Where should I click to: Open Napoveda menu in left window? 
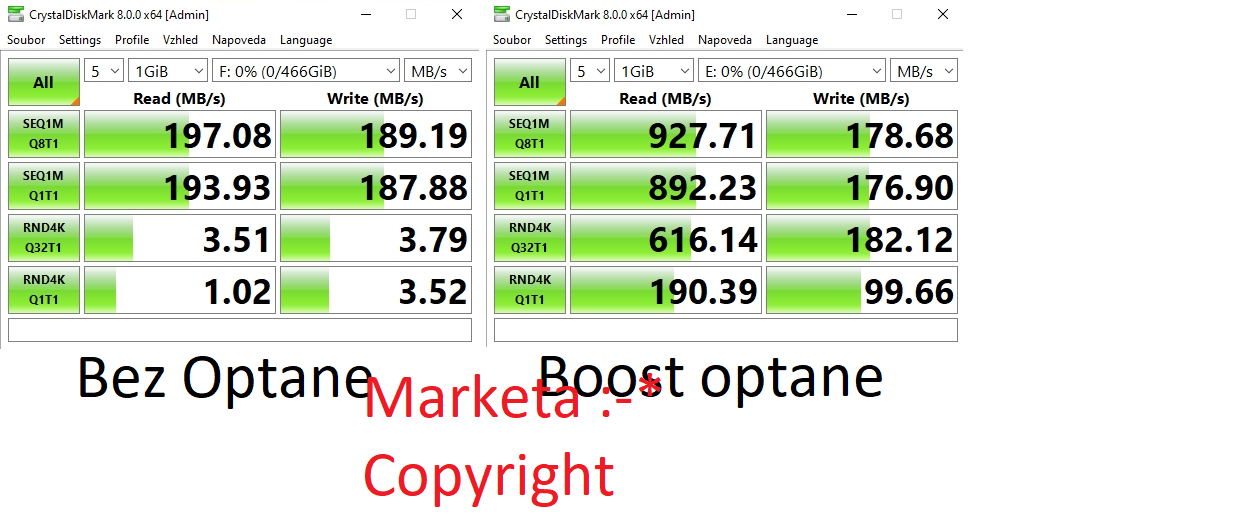pyautogui.click(x=239, y=40)
